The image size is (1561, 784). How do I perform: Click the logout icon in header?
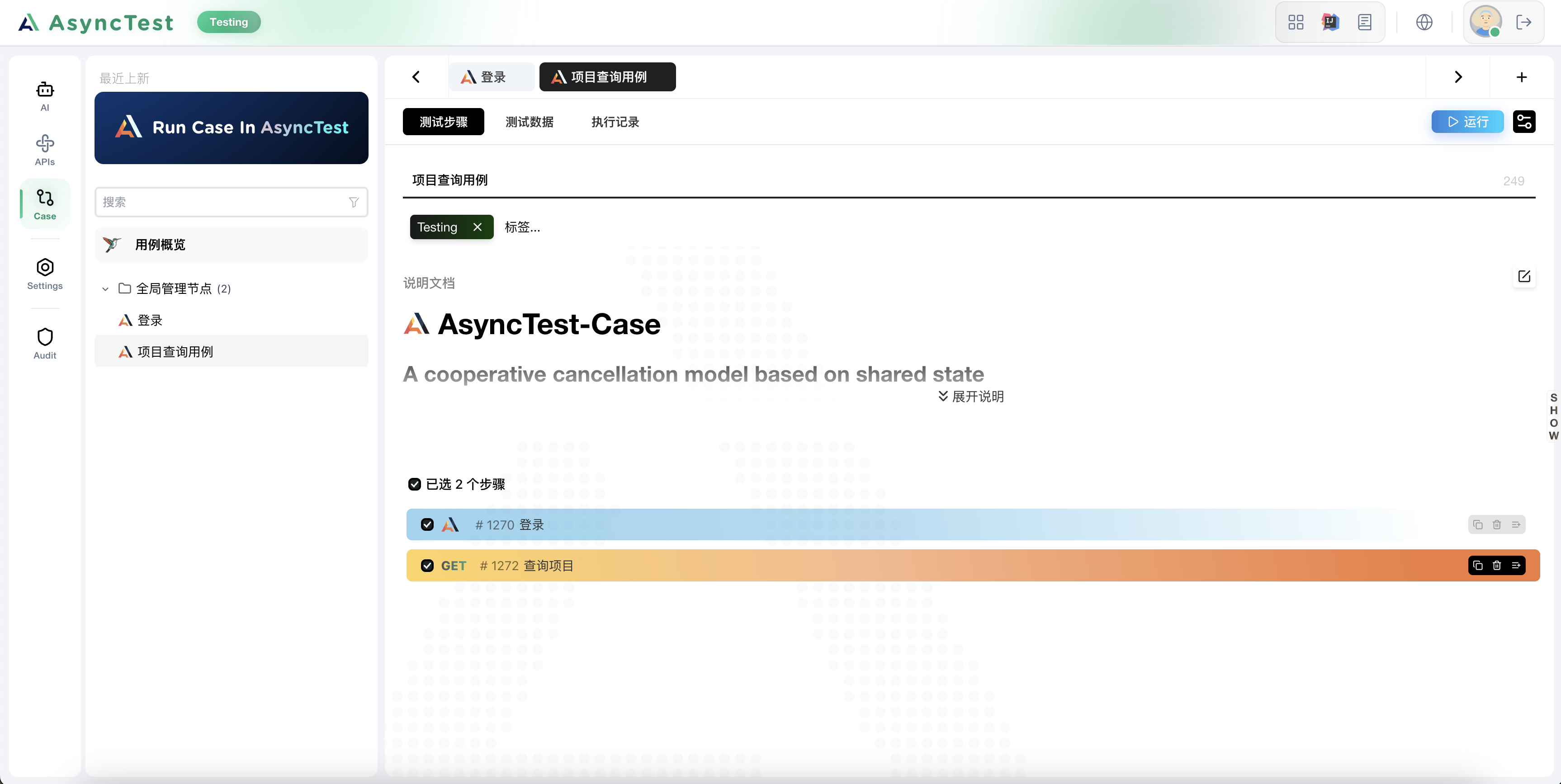(x=1523, y=23)
